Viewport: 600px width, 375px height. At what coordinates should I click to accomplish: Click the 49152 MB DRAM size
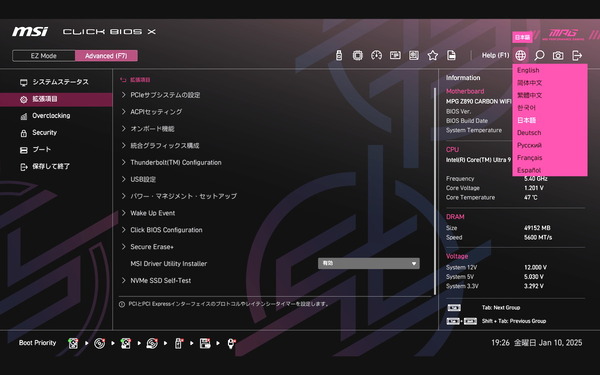(x=537, y=228)
